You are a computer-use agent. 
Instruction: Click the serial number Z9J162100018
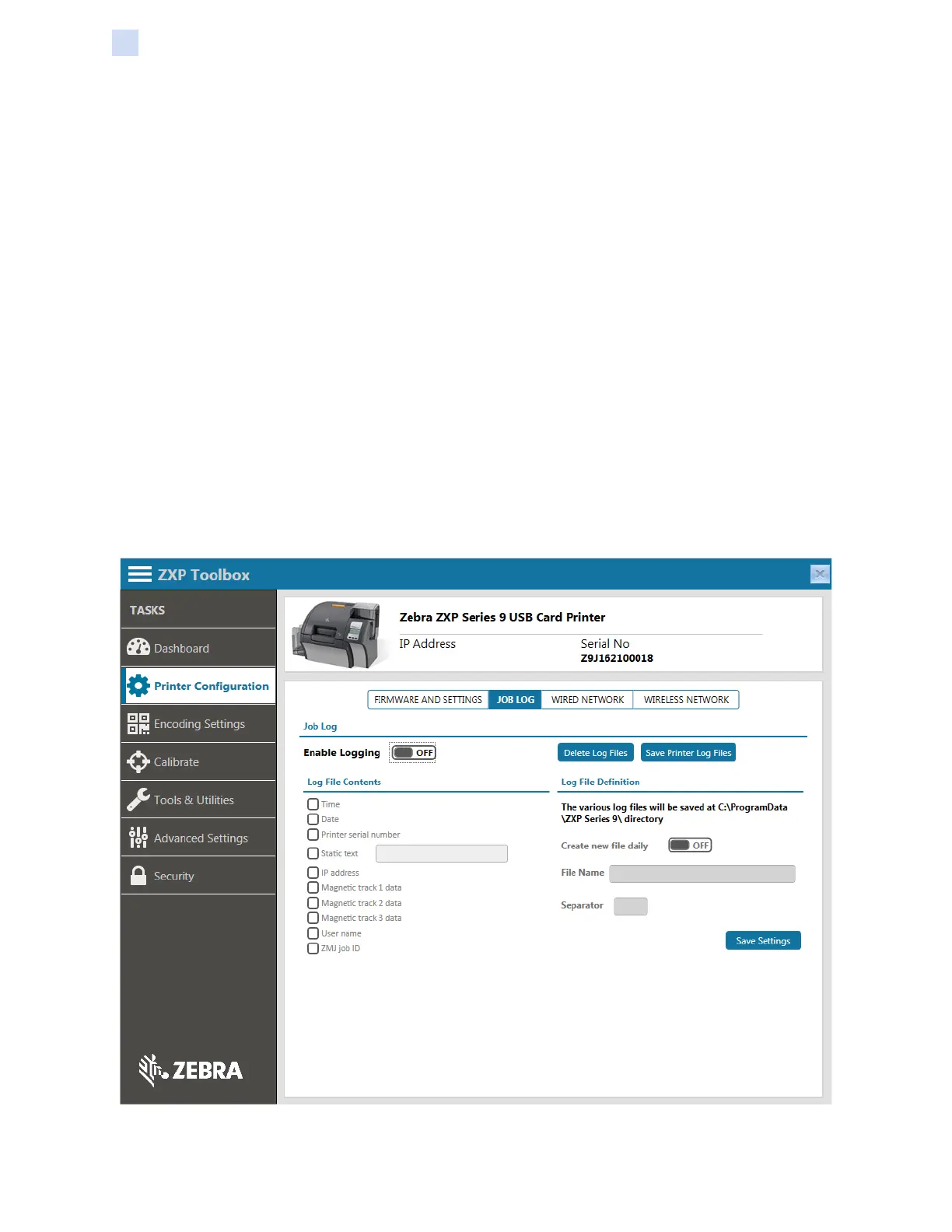pos(617,658)
